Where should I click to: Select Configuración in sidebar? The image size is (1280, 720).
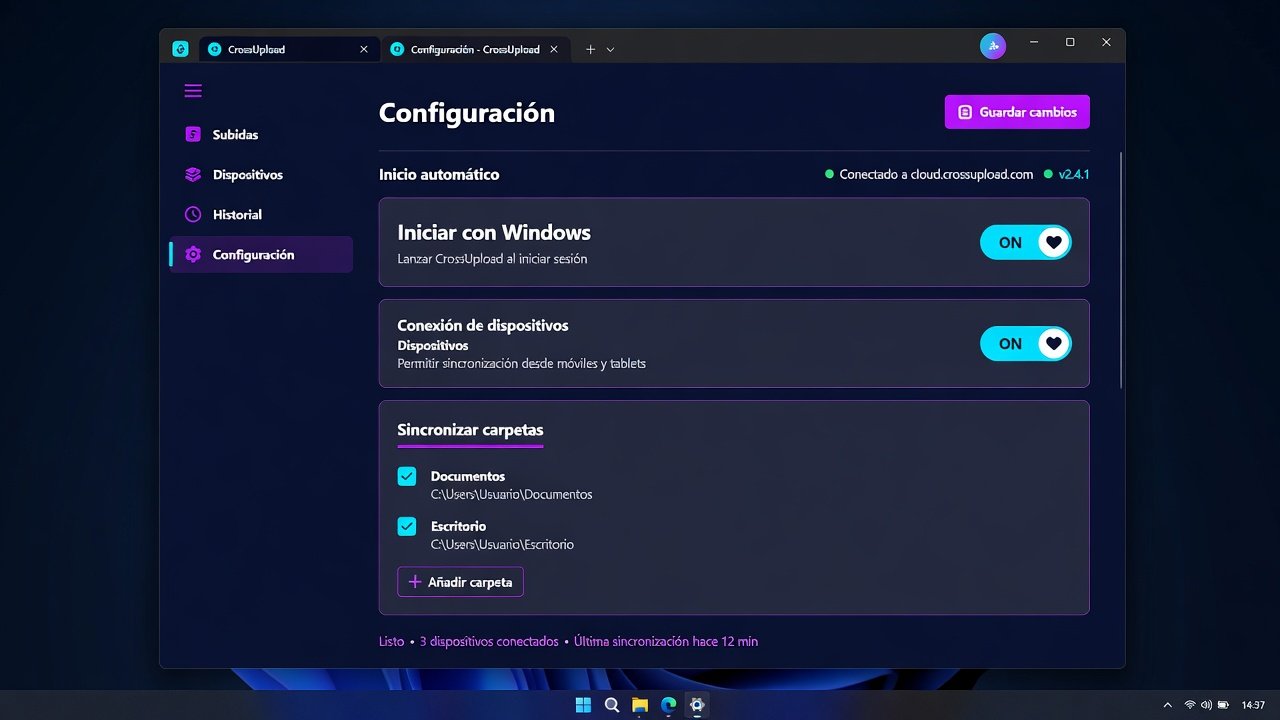[261, 254]
